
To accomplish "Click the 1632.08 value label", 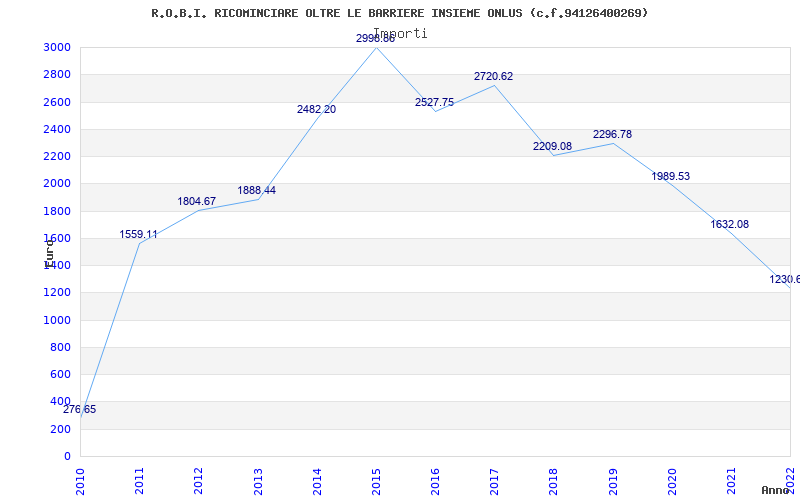I will tap(730, 224).
